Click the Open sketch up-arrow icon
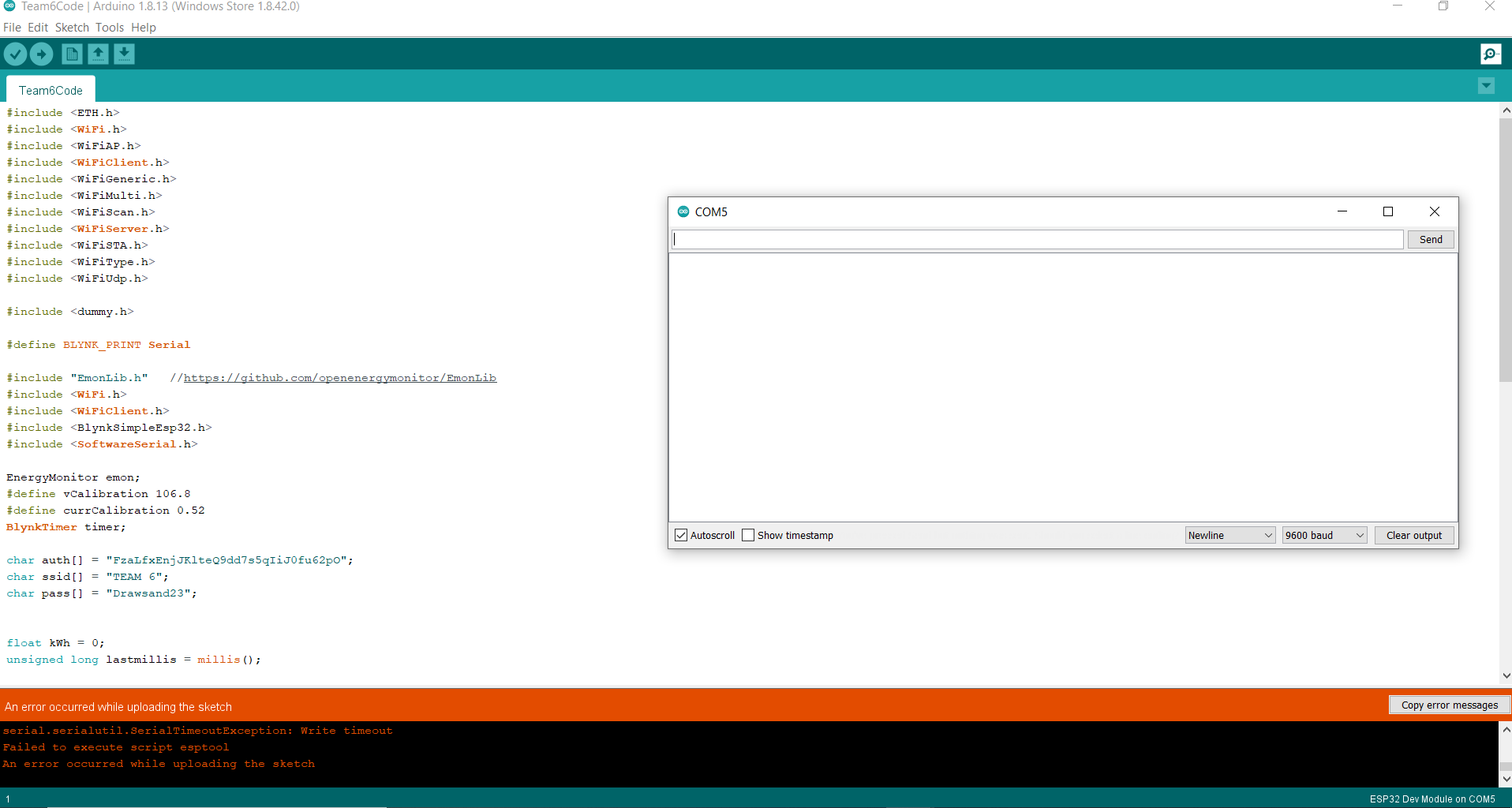Screen dimensions: 1512x808 coord(98,54)
